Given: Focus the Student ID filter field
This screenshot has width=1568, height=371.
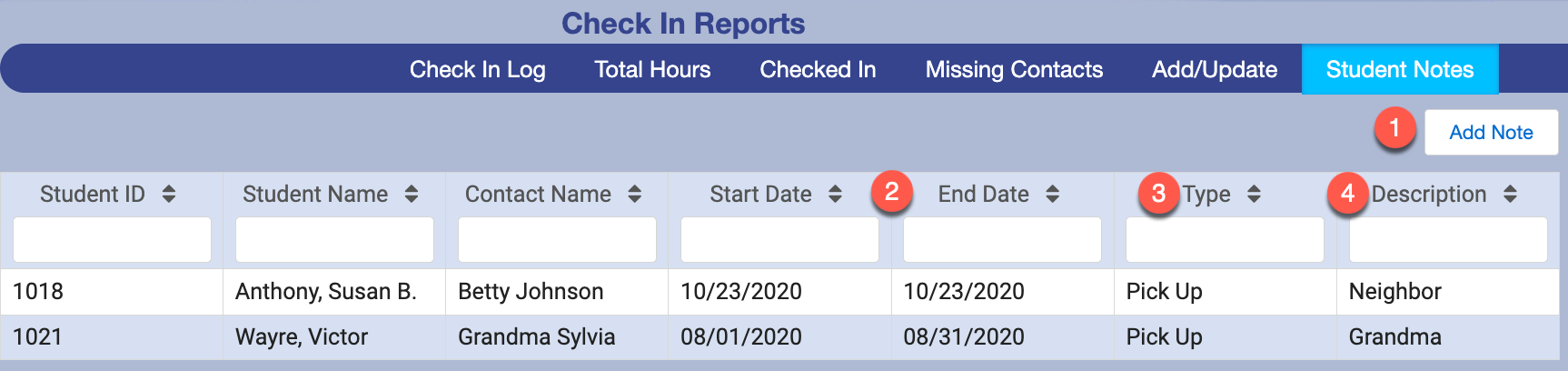Looking at the screenshot, I should click(x=112, y=240).
